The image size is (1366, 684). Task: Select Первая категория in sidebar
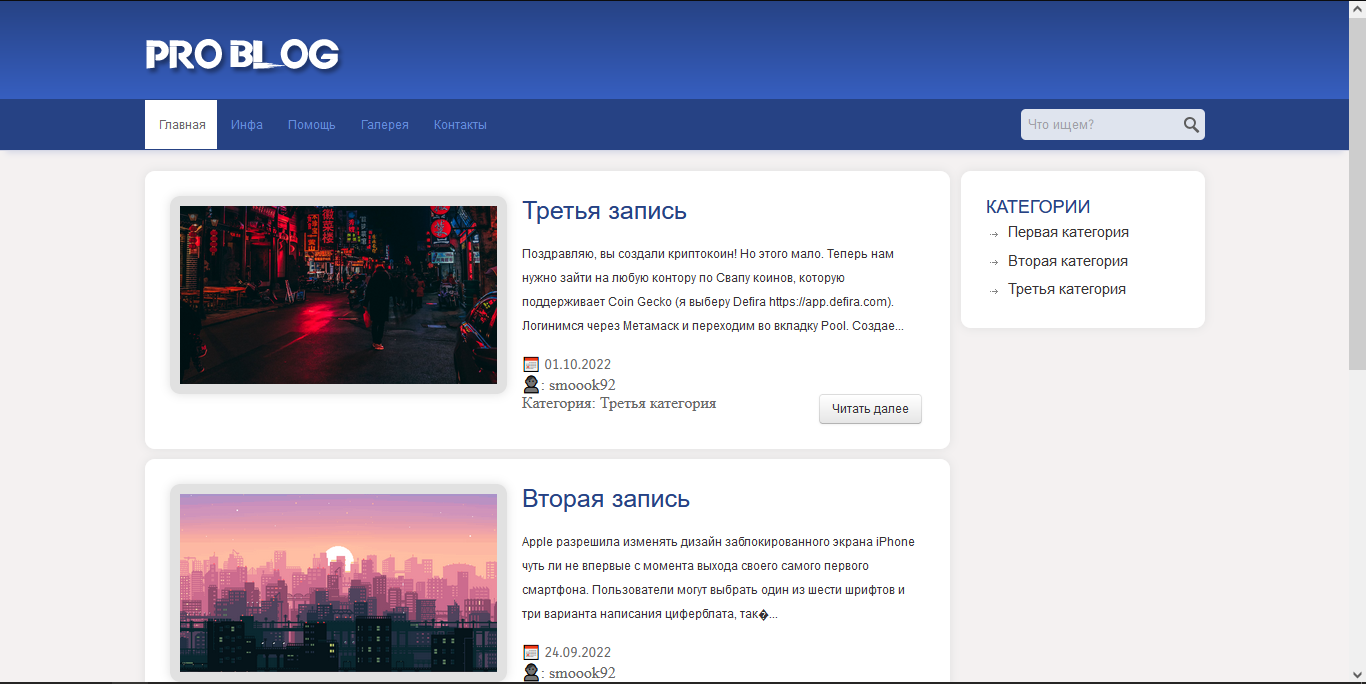pyautogui.click(x=1068, y=232)
